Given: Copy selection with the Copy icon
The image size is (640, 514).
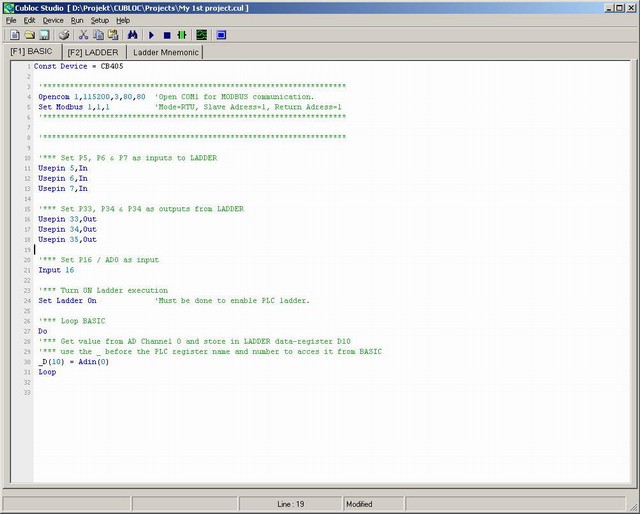Looking at the screenshot, I should click(x=98, y=35).
